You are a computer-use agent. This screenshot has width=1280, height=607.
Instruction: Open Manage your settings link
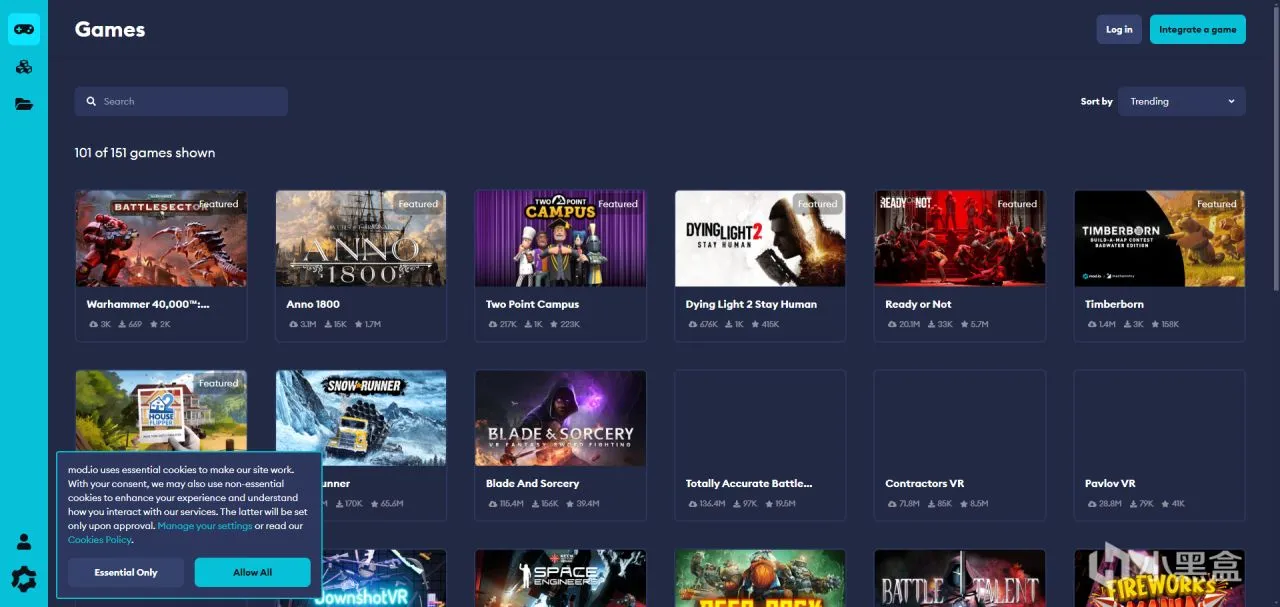pos(204,526)
